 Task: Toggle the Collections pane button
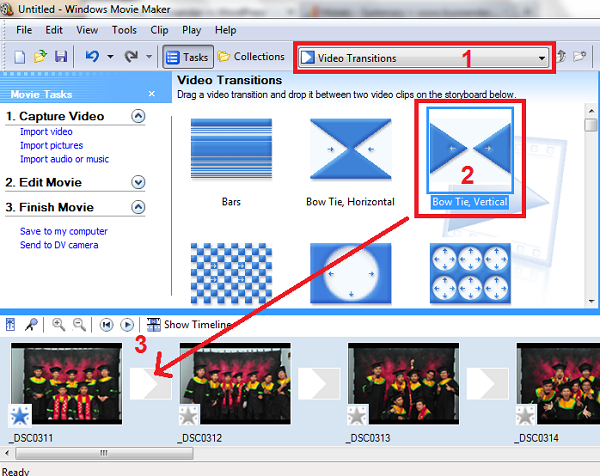click(251, 57)
